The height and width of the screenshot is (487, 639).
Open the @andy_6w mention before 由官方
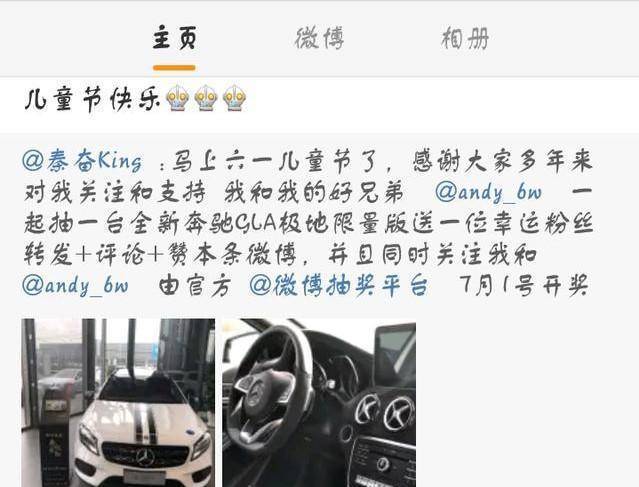[x=75, y=285]
